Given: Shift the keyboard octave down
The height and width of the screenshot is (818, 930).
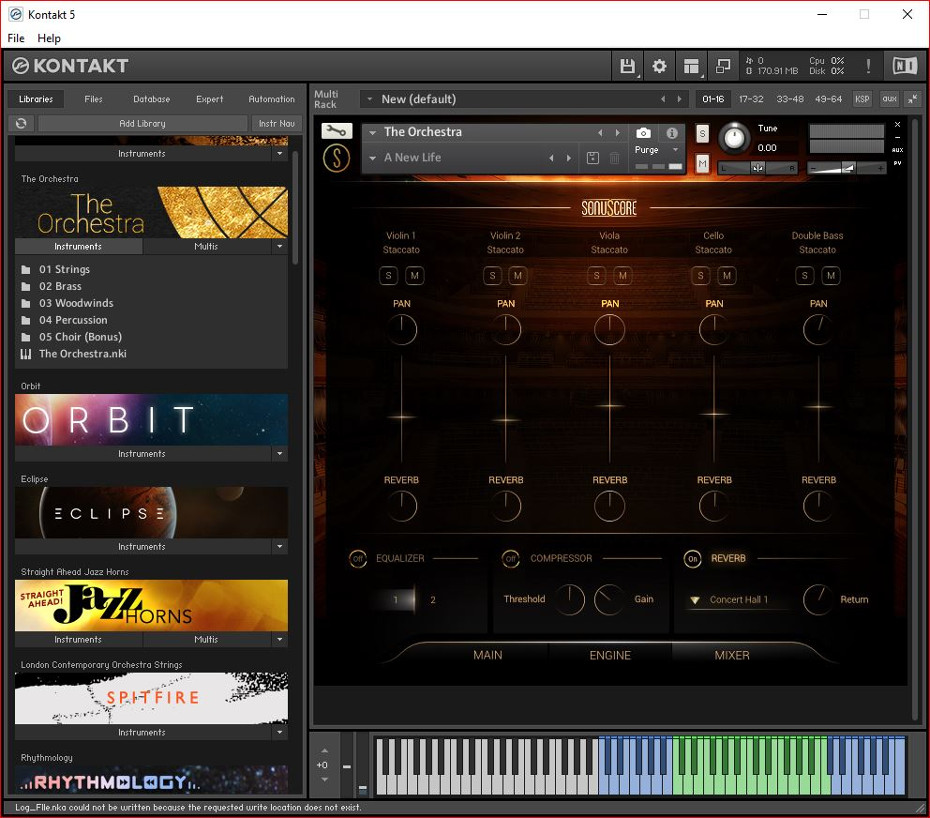Looking at the screenshot, I should pyautogui.click(x=324, y=779).
